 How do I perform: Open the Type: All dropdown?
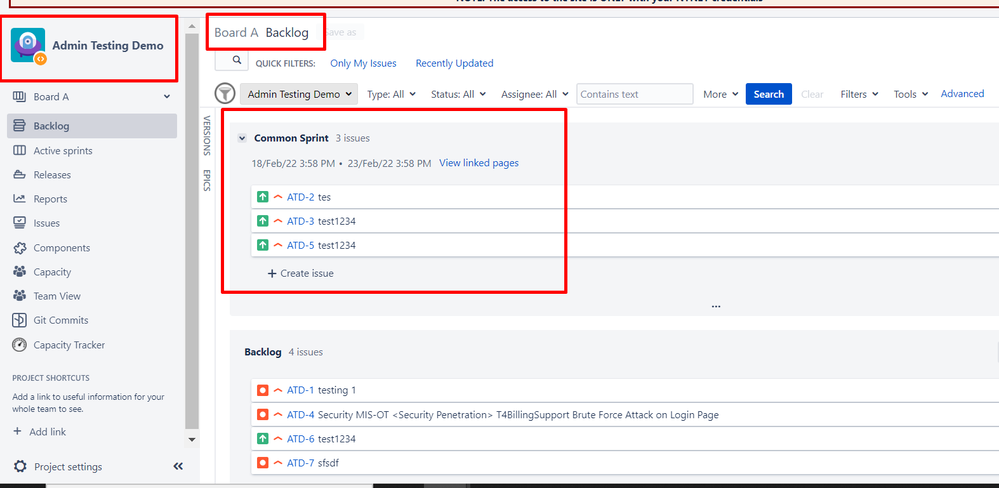[x=391, y=94]
